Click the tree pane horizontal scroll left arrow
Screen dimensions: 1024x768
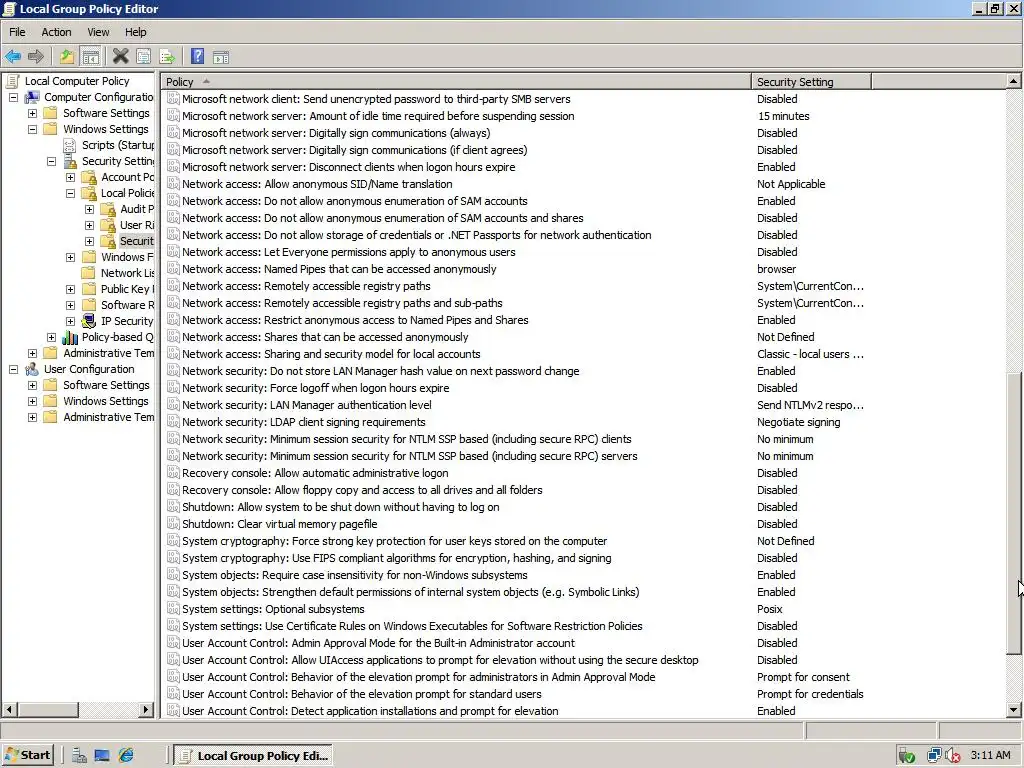9,709
